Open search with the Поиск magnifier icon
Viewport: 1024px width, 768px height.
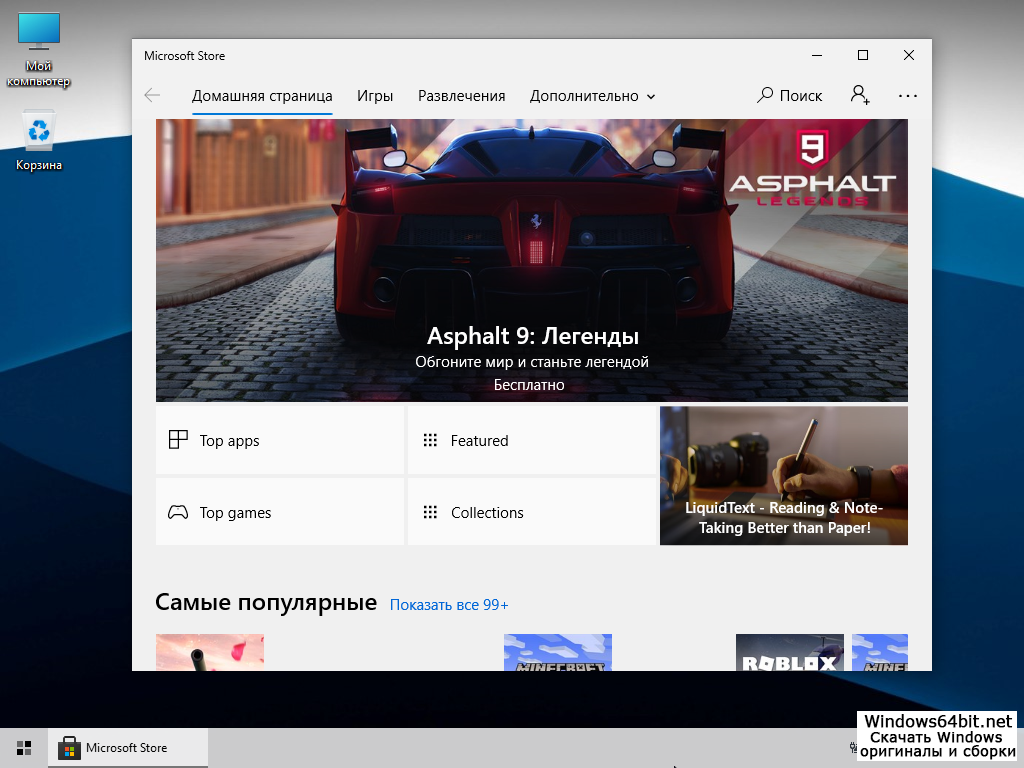[x=766, y=96]
